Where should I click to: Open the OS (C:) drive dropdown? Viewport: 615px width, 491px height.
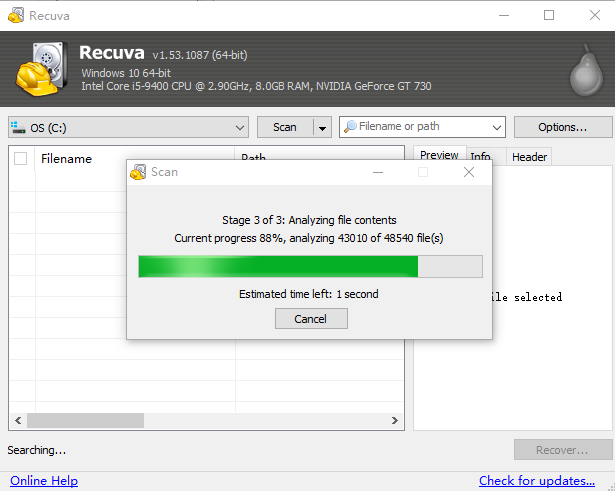point(239,127)
